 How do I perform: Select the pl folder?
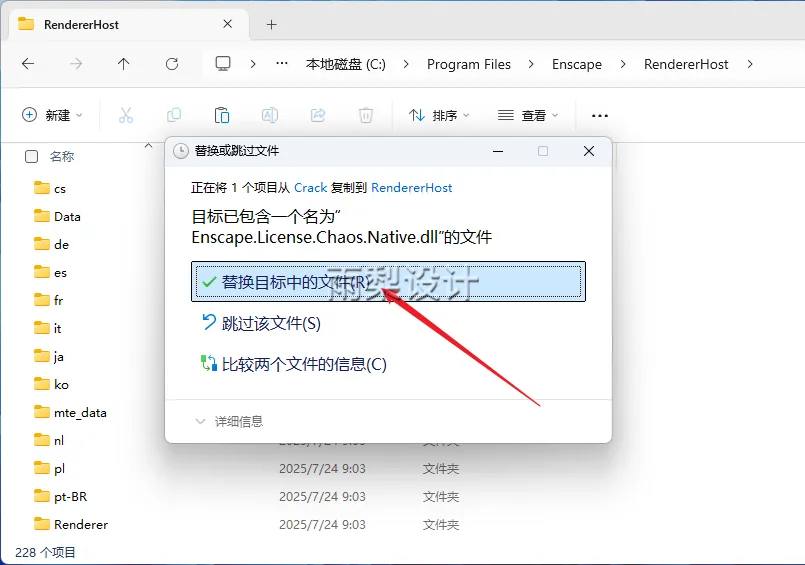coord(49,469)
